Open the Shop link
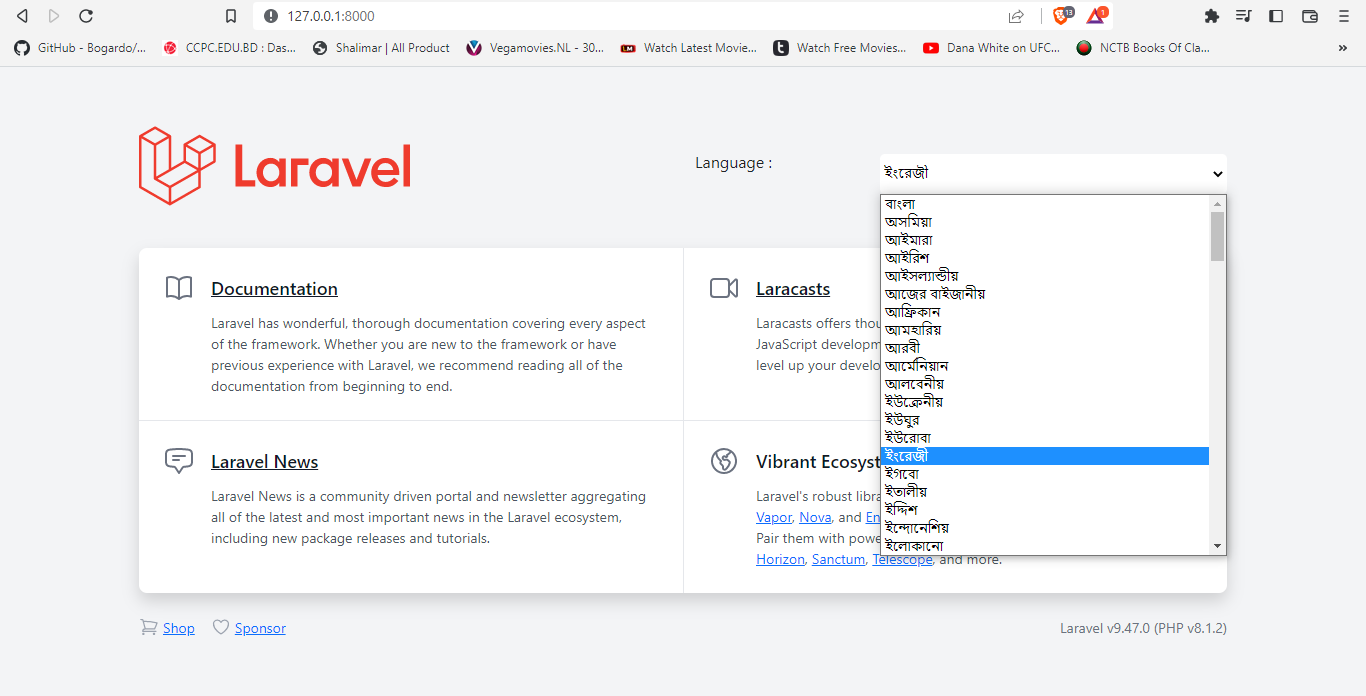Image resolution: width=1366 pixels, height=696 pixels. click(179, 628)
